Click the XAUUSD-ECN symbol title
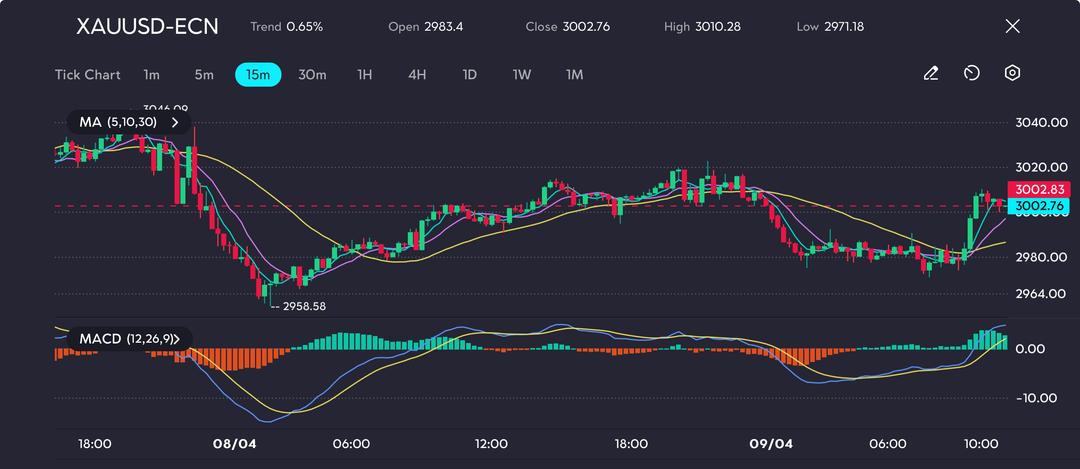This screenshot has height=469, width=1080. pyautogui.click(x=147, y=26)
